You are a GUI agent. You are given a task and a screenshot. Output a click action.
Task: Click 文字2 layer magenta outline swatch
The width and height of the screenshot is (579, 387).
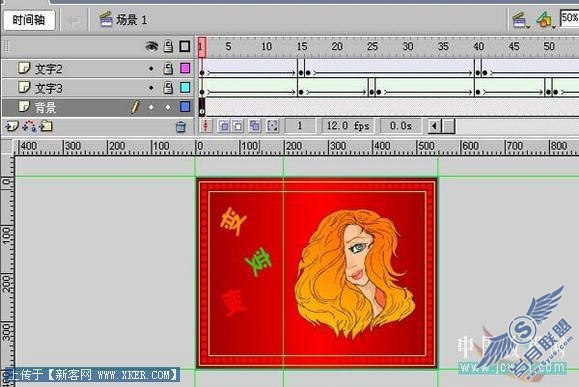point(185,68)
